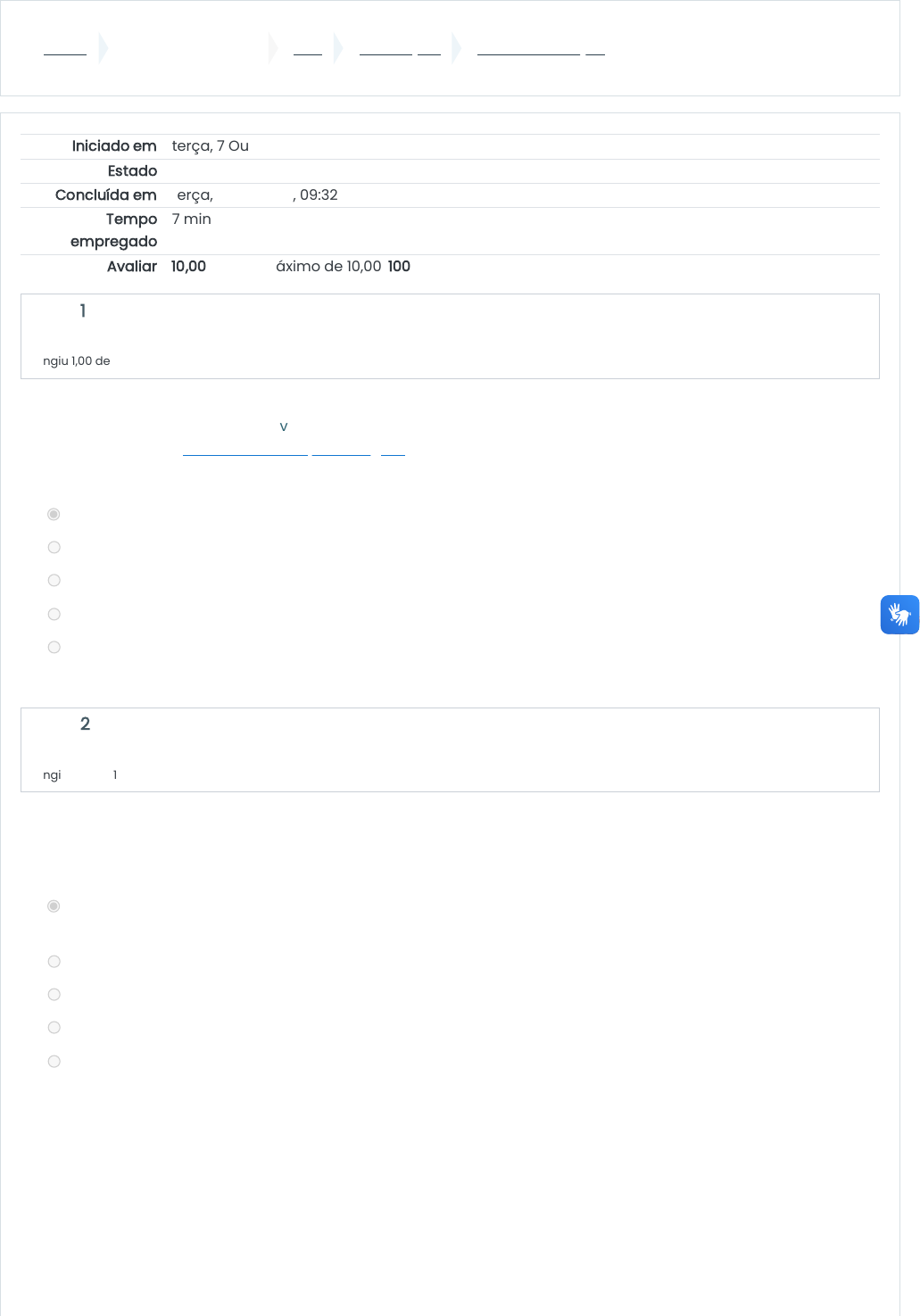Click the 10,00 grade value in Avaliar row
The image size is (920, 1316).
(188, 266)
